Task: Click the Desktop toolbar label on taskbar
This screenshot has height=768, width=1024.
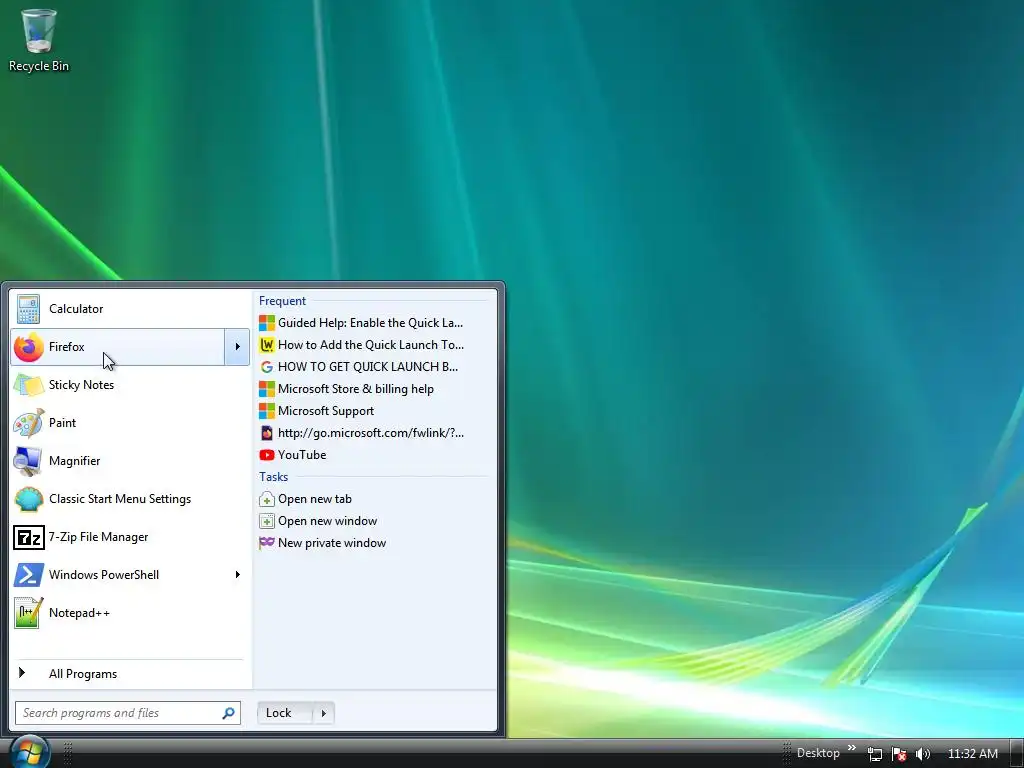Action: click(818, 753)
